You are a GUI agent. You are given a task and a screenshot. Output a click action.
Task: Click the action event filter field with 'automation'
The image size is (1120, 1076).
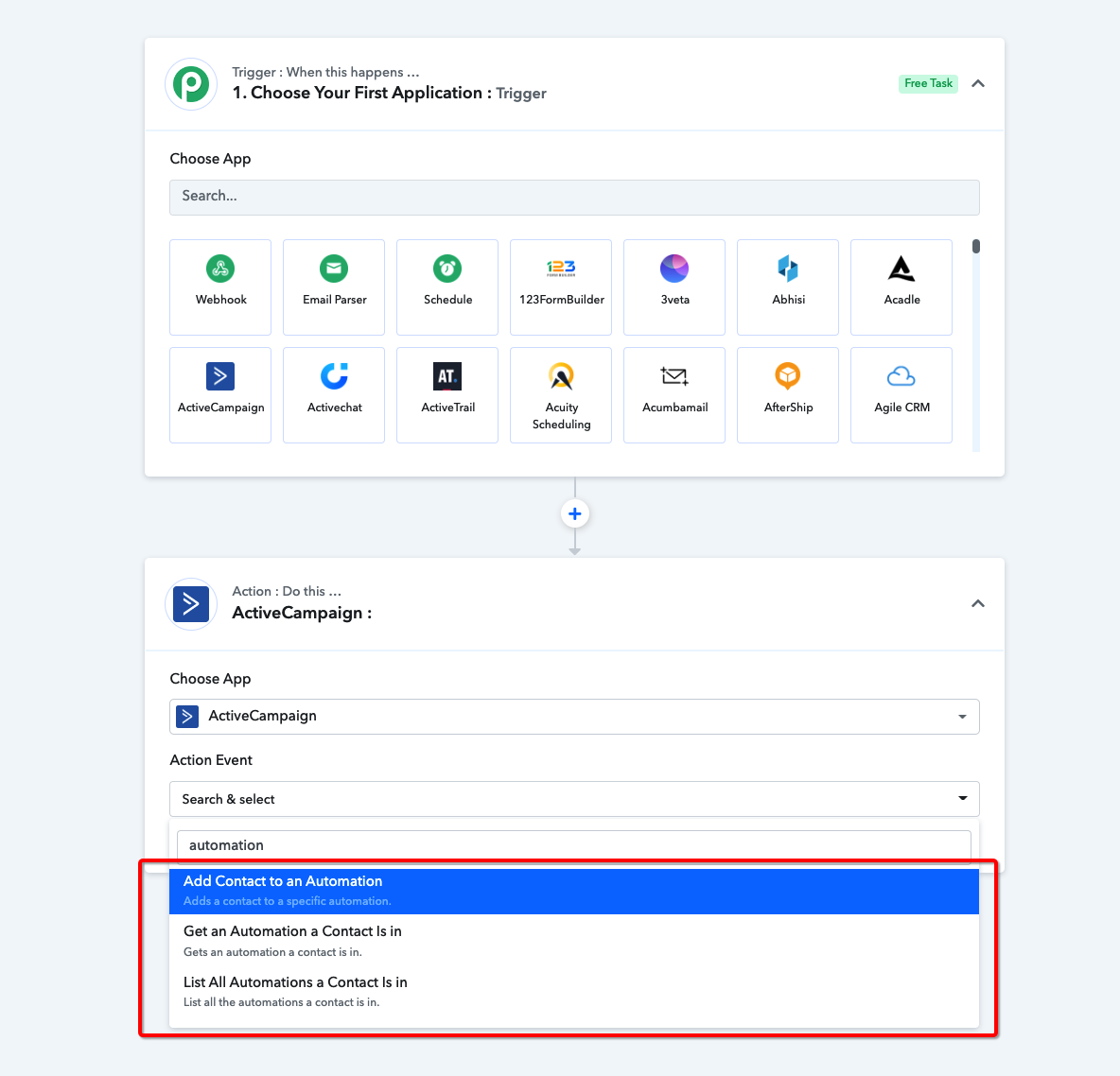point(574,845)
